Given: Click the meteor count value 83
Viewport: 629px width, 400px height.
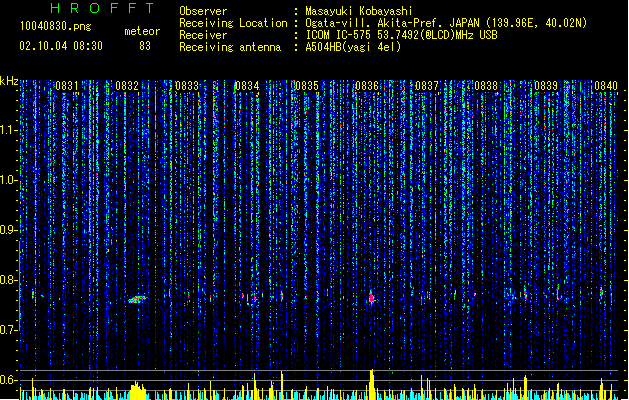Looking at the screenshot, I should tap(145, 46).
